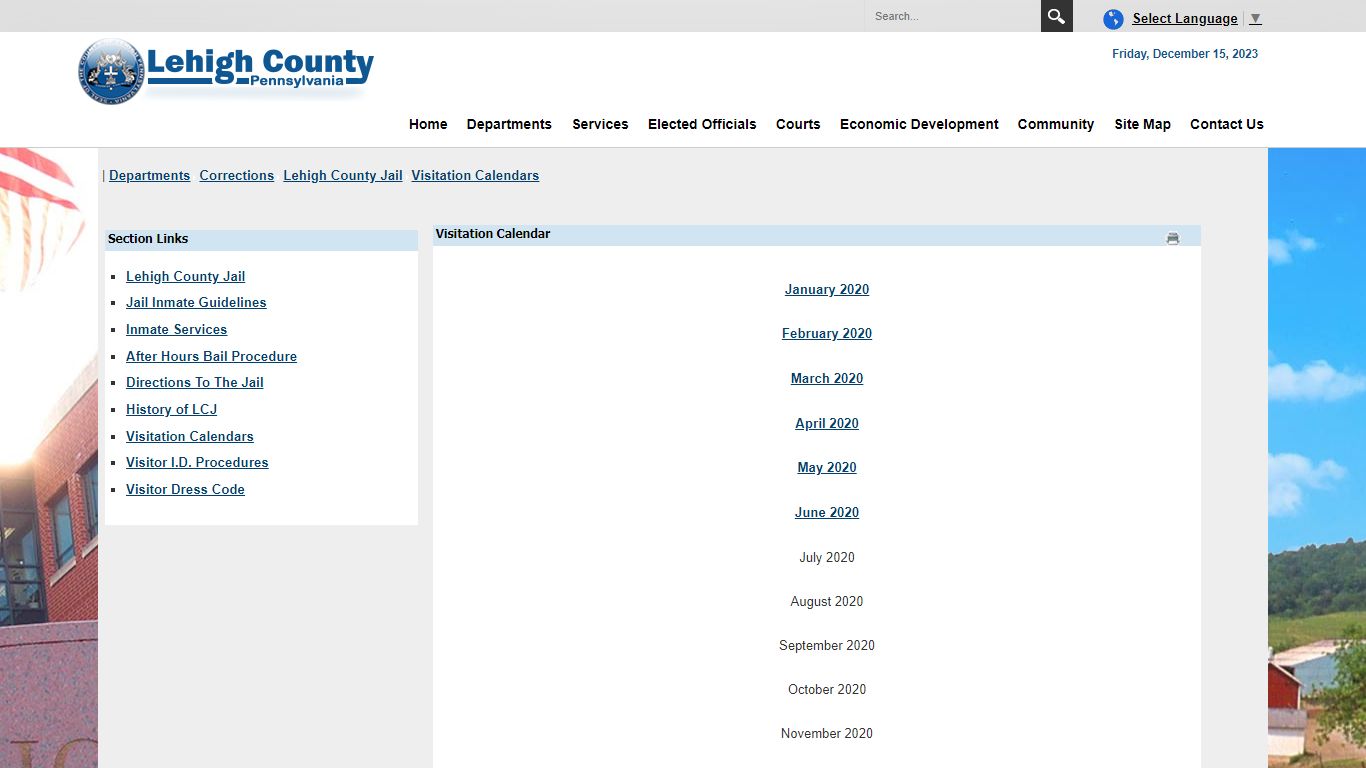Click the Departments breadcrumb link
1366x768 pixels.
click(149, 175)
